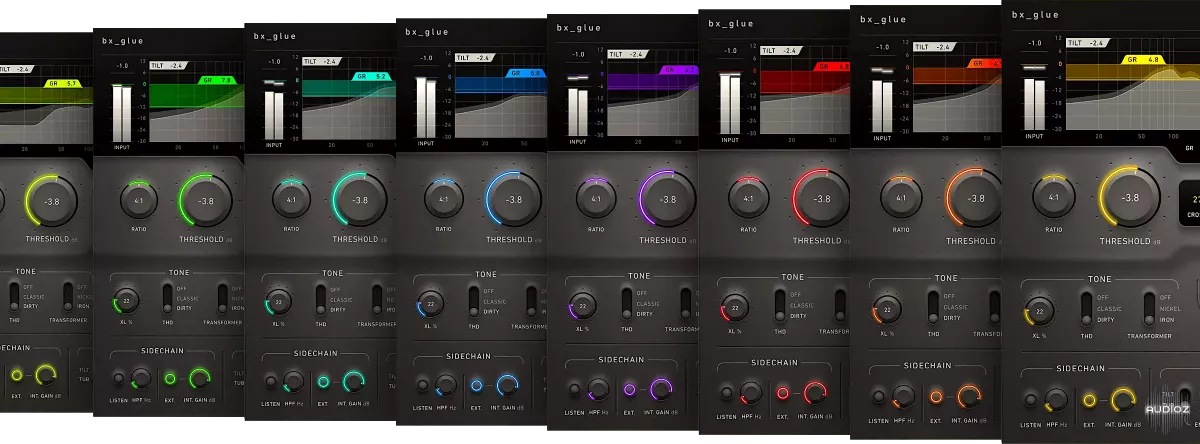The width and height of the screenshot is (1200, 444).
Task: Flip the Transformer switch in blue panel
Action: [530, 301]
